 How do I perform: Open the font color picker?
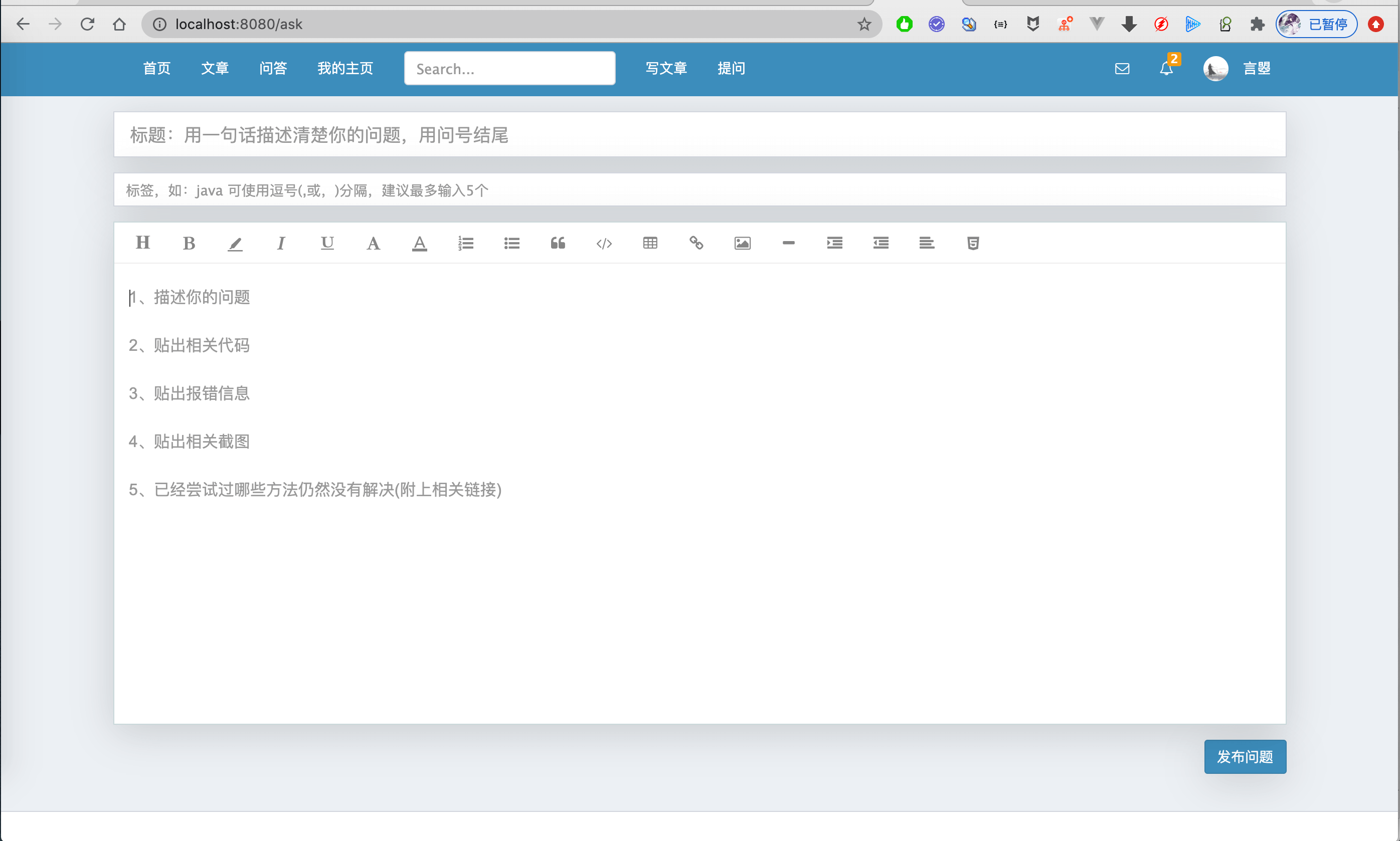pyautogui.click(x=419, y=243)
